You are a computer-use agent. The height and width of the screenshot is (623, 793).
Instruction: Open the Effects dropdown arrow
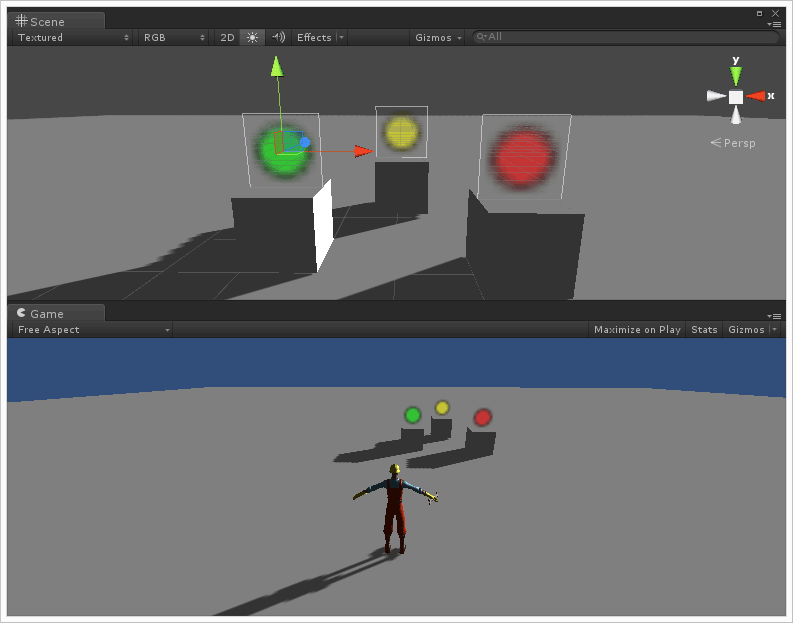click(x=341, y=37)
